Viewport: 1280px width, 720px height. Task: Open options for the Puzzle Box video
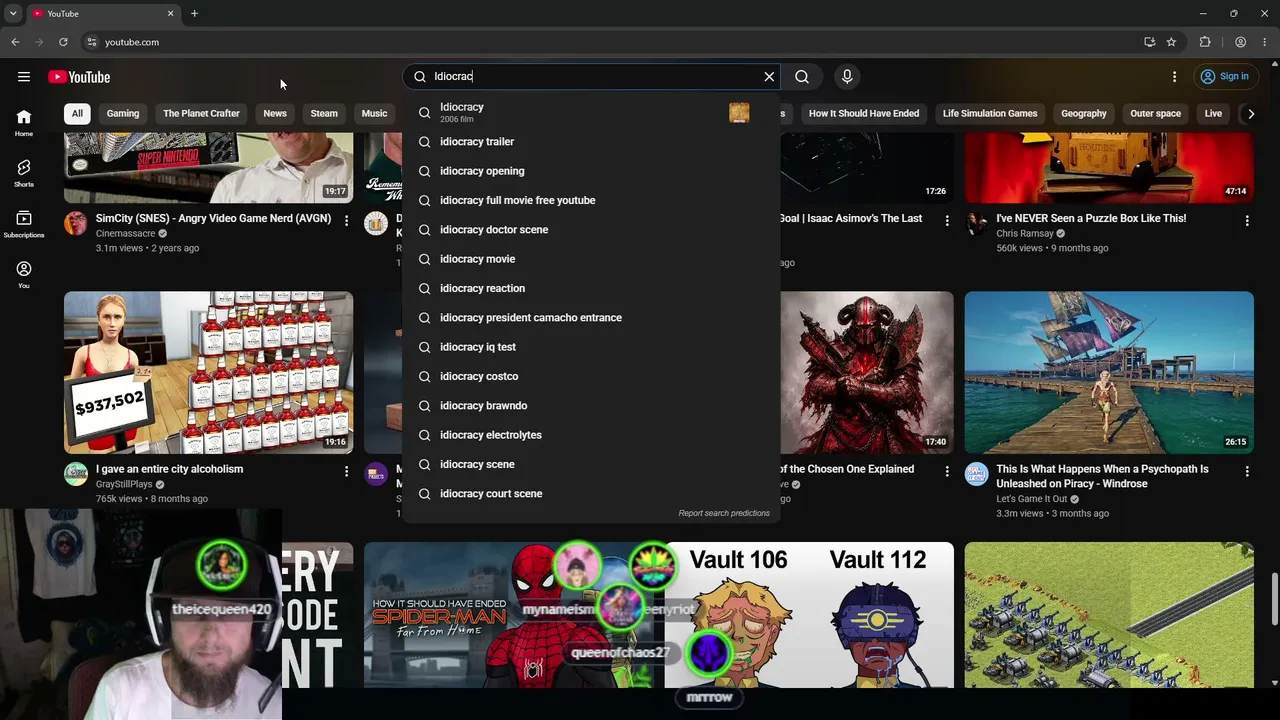pos(1247,220)
